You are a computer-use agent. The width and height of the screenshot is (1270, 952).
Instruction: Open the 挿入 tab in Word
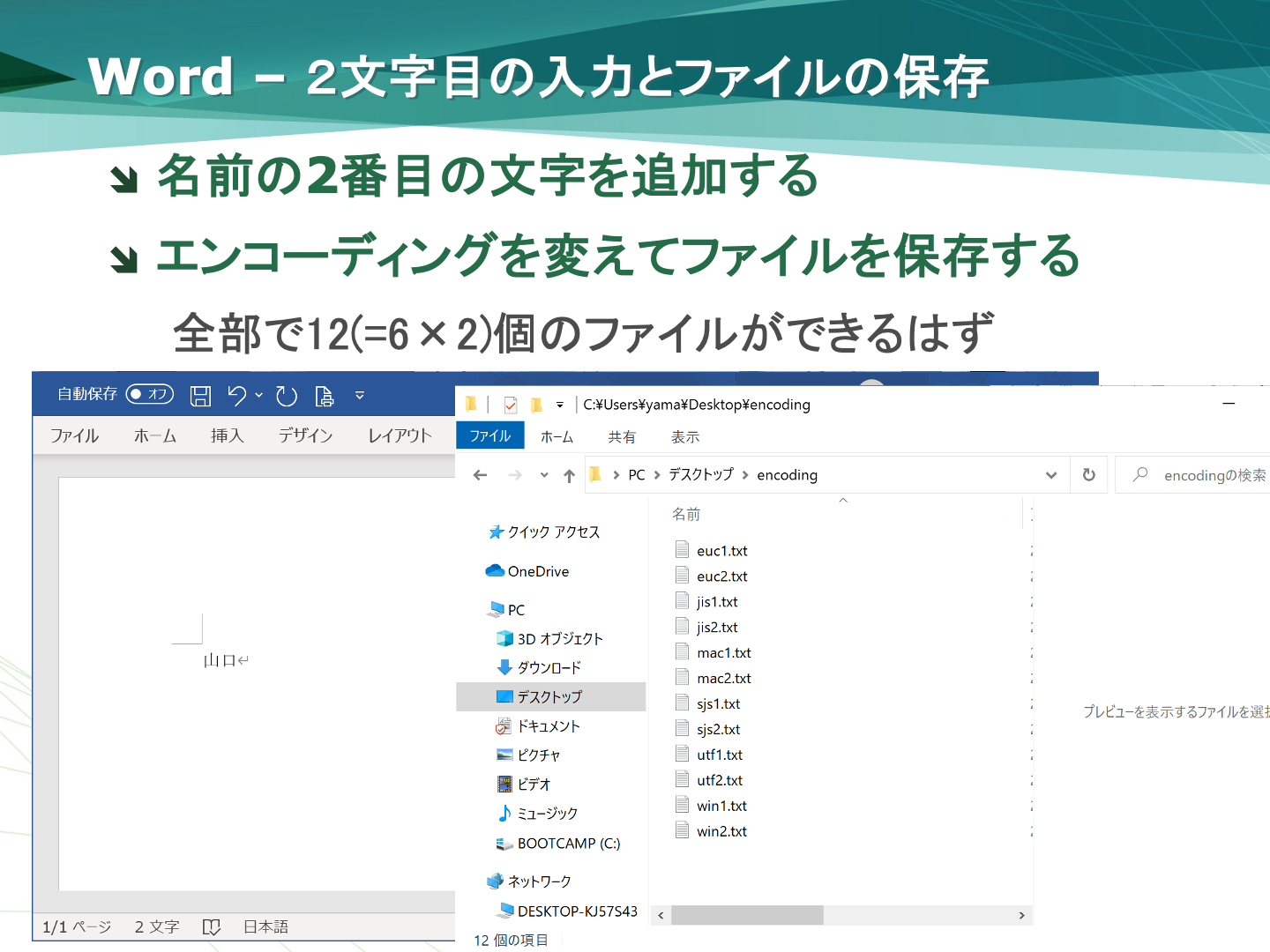point(227,435)
